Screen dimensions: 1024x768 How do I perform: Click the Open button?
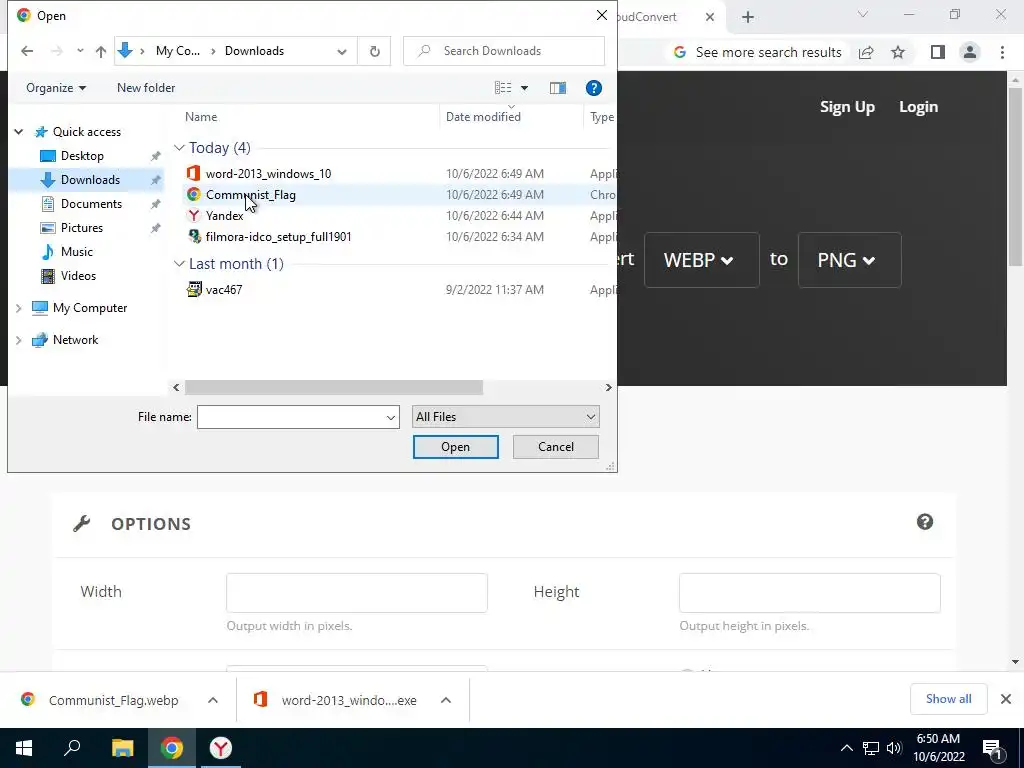click(455, 447)
